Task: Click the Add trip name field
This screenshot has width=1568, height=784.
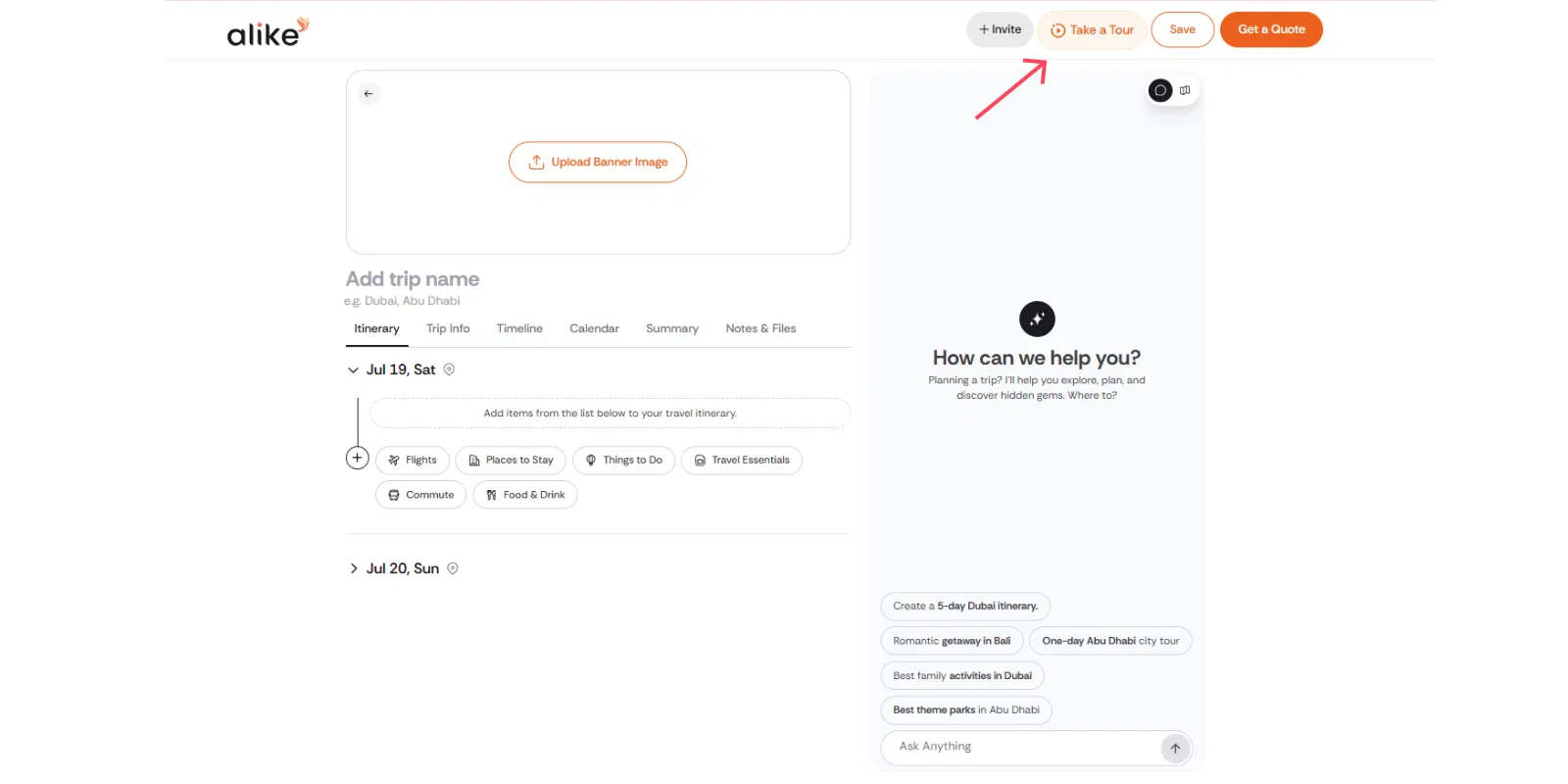Action: [x=413, y=279]
